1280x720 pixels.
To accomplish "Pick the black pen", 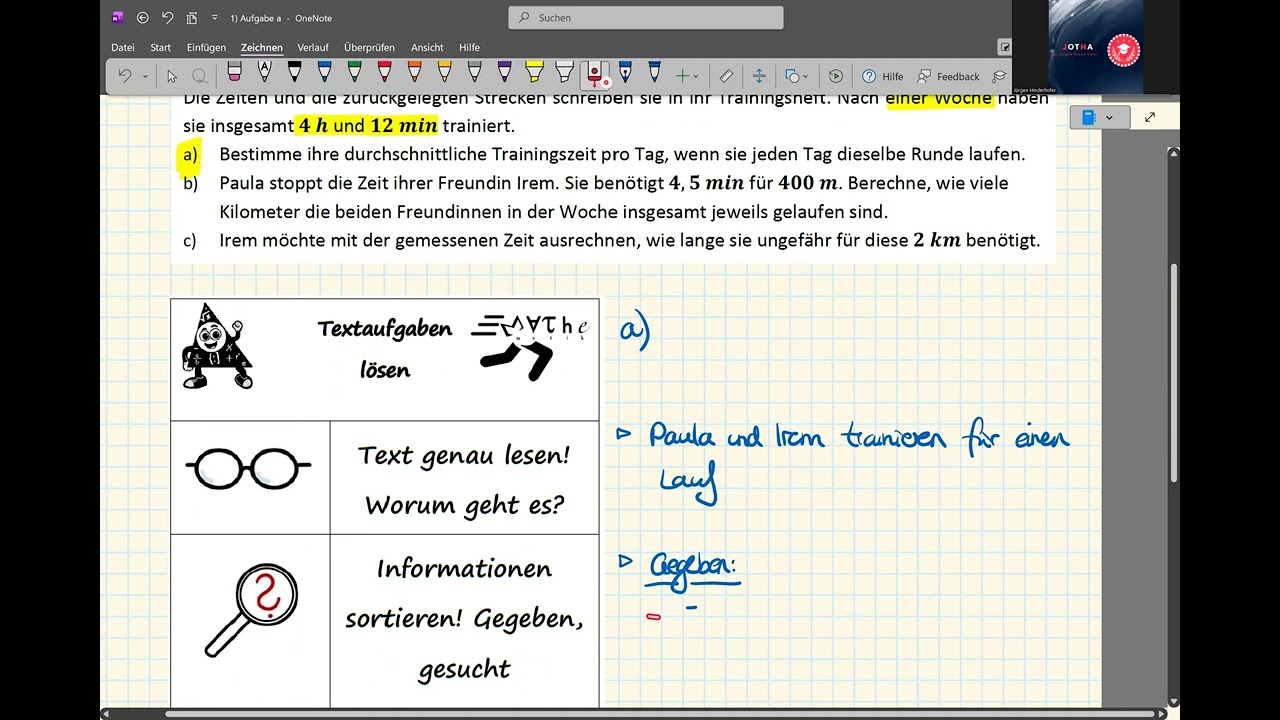I will click(x=294, y=72).
